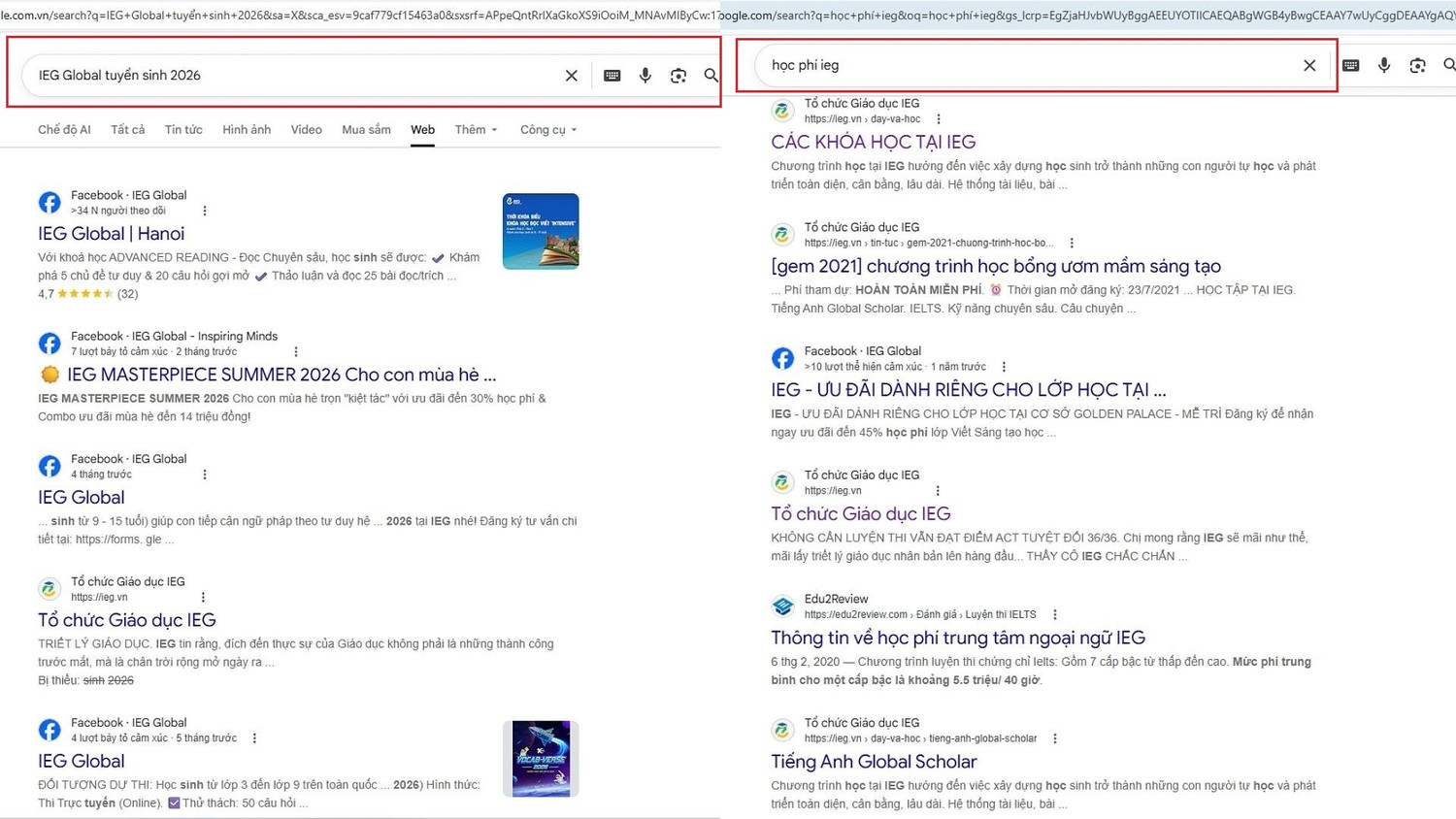Open 'IEG - ƯU ĐÃI DÀNH RIÊNG' link

pos(969,390)
